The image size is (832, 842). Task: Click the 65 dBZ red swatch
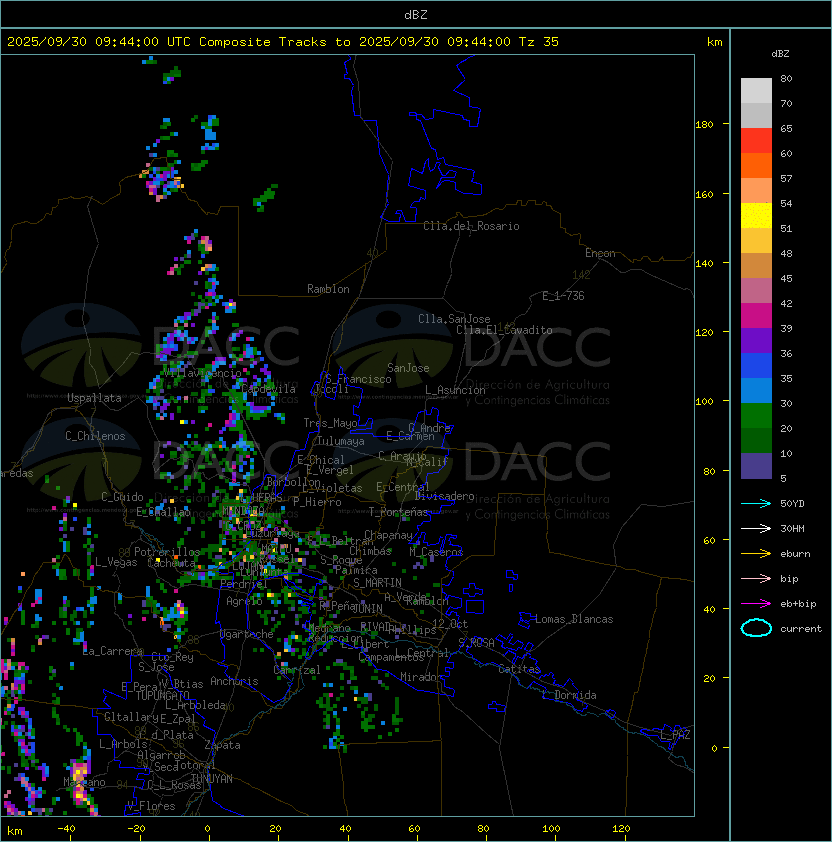756,141
